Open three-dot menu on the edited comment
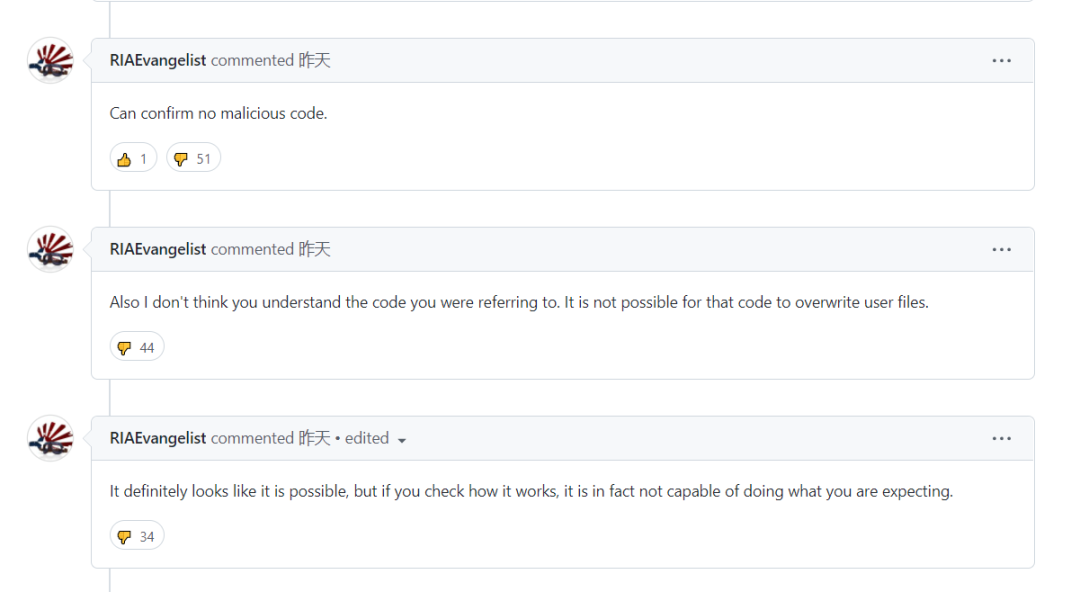Viewport: 1080px width, 592px height. (x=1001, y=439)
